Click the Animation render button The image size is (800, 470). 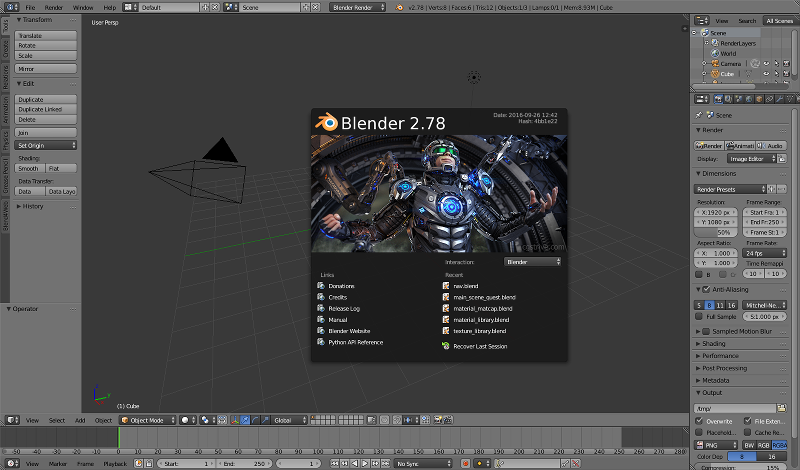coord(740,145)
